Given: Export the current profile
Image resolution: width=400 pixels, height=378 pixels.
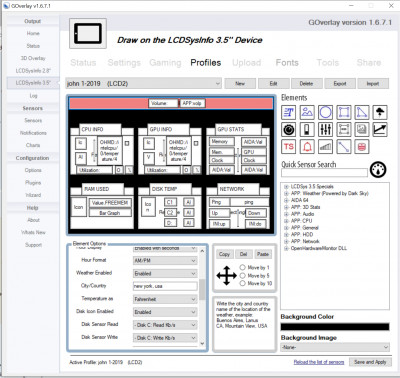Looking at the screenshot, I should coord(340,83).
